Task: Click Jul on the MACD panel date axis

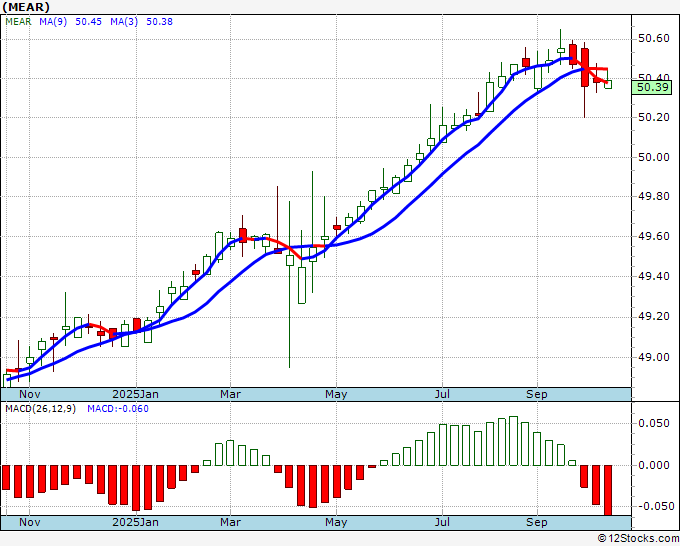Action: pos(442,522)
